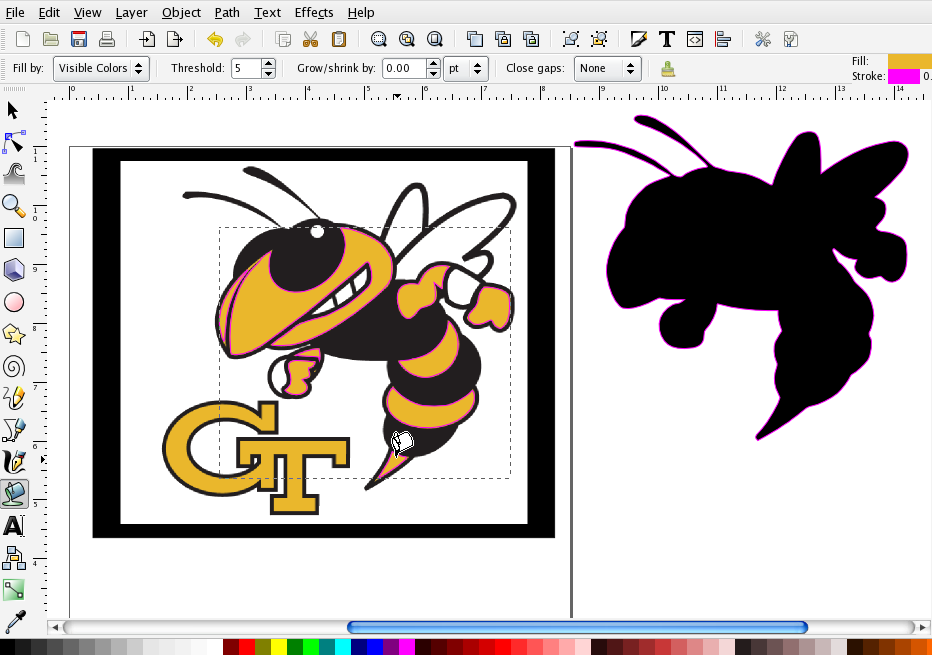Cut selection with scissors icon
Image resolution: width=932 pixels, height=655 pixels.
(310, 39)
